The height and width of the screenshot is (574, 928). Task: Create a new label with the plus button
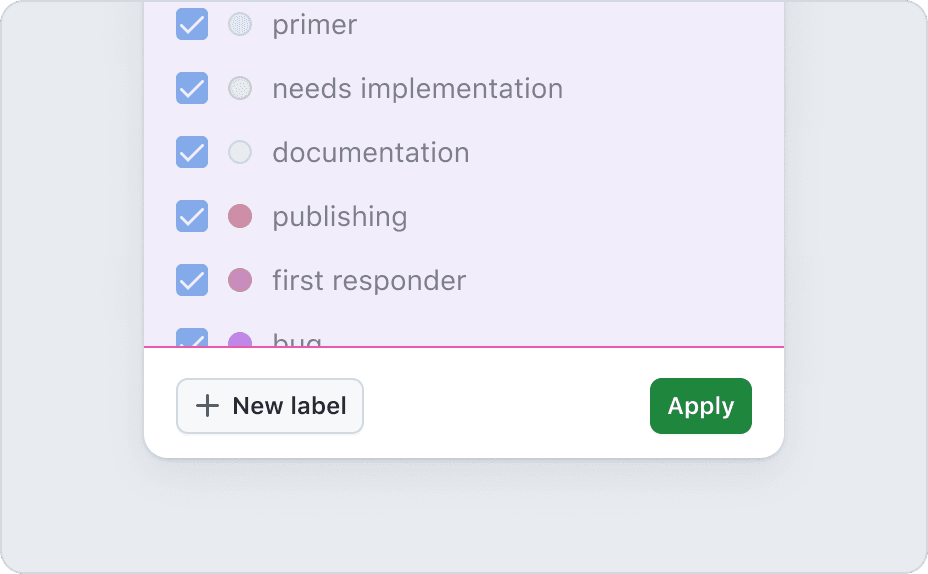270,406
